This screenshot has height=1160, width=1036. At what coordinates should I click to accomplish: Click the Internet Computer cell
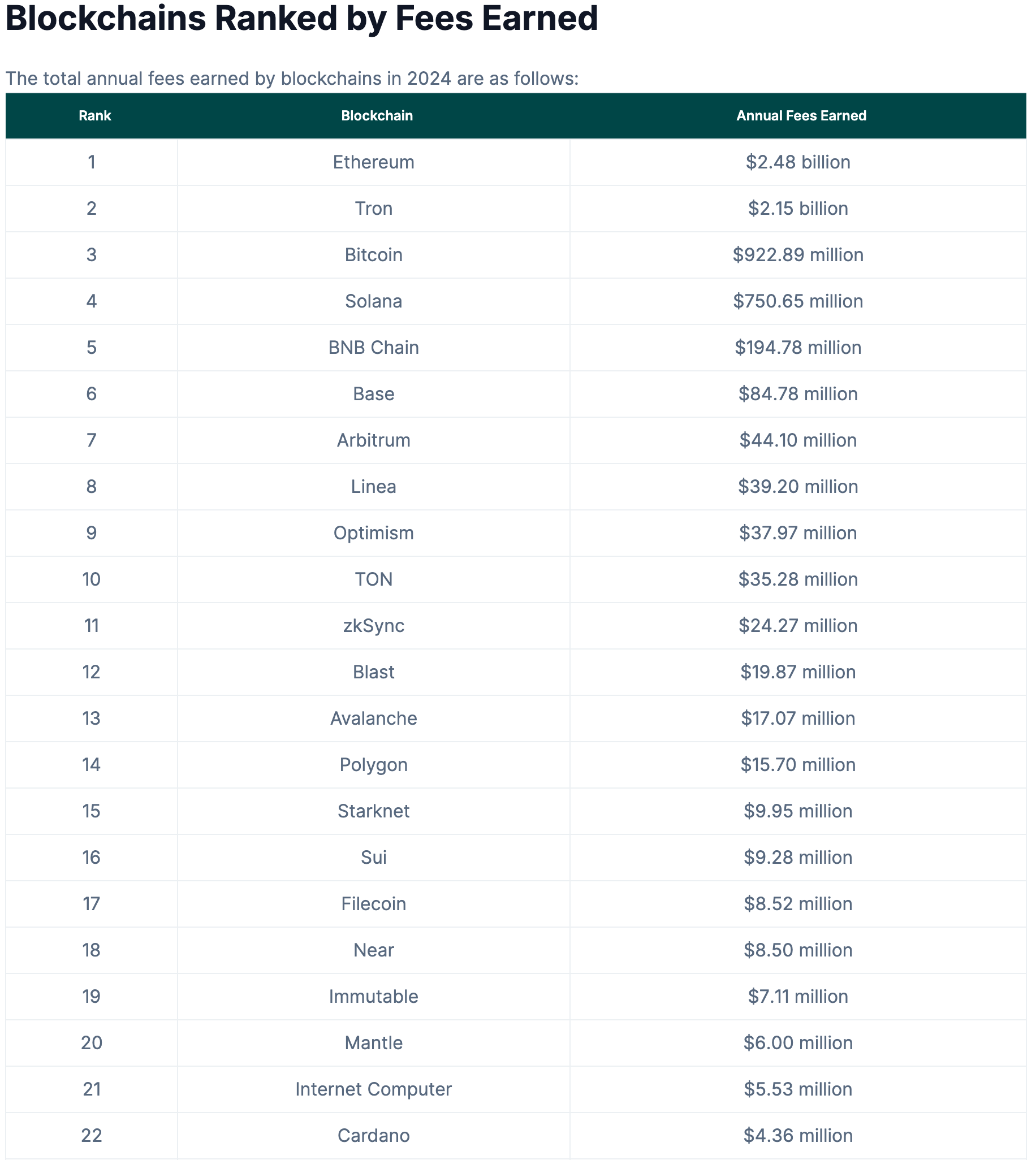373,1089
